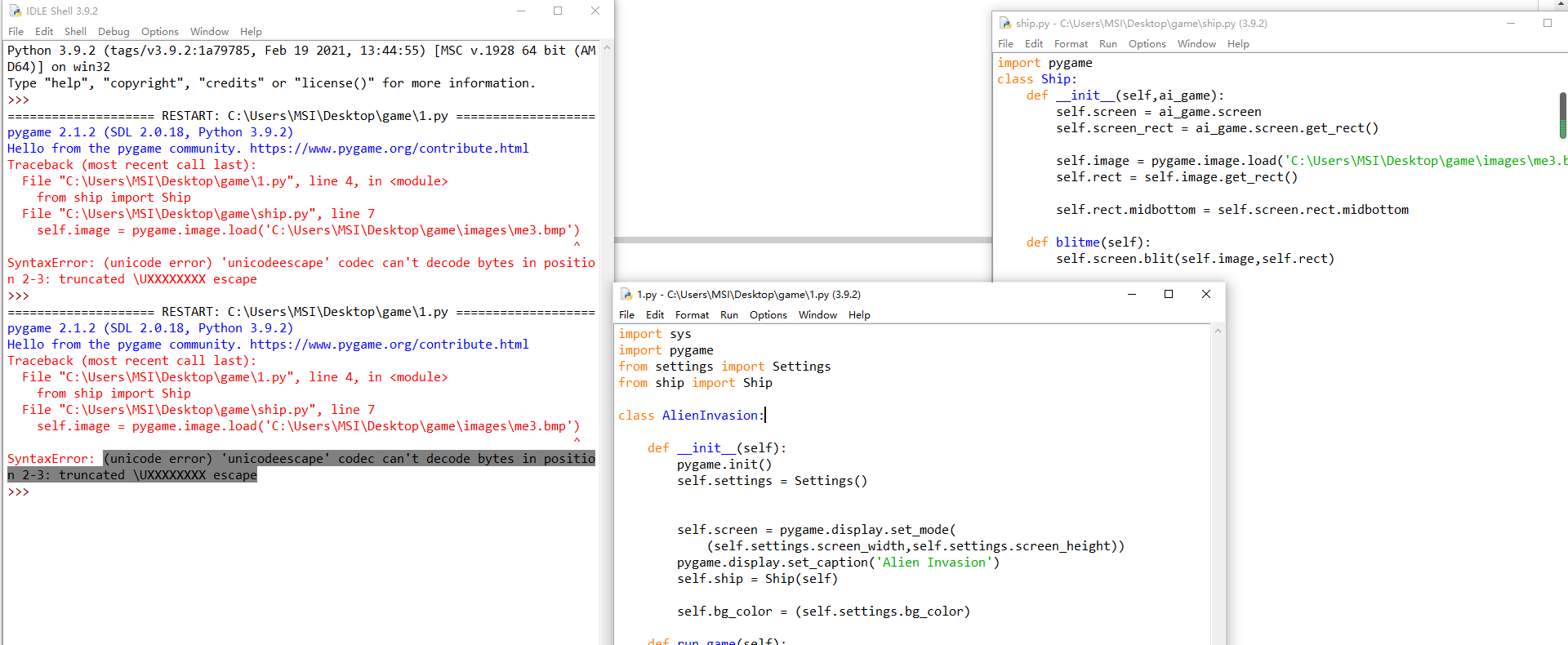The height and width of the screenshot is (645, 1568).
Task: Maximize the IDLE Shell window
Action: [x=558, y=11]
